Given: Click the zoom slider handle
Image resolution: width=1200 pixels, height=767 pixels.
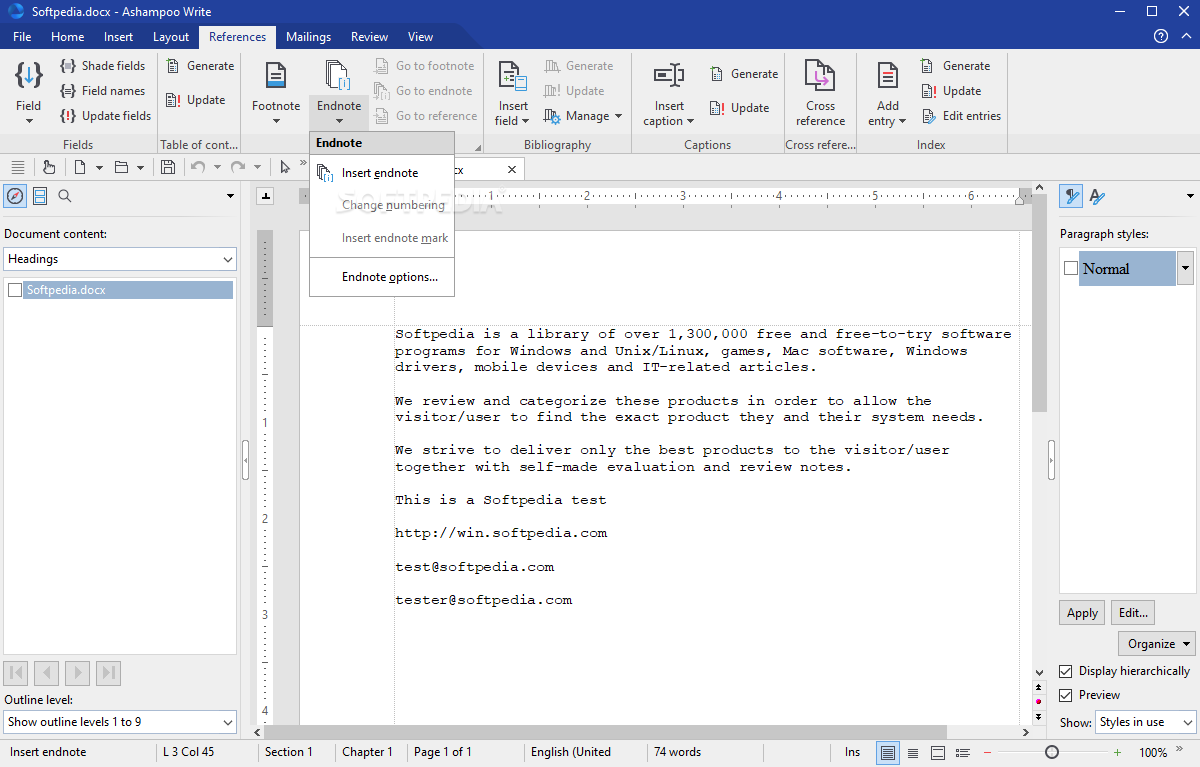Looking at the screenshot, I should [1052, 752].
